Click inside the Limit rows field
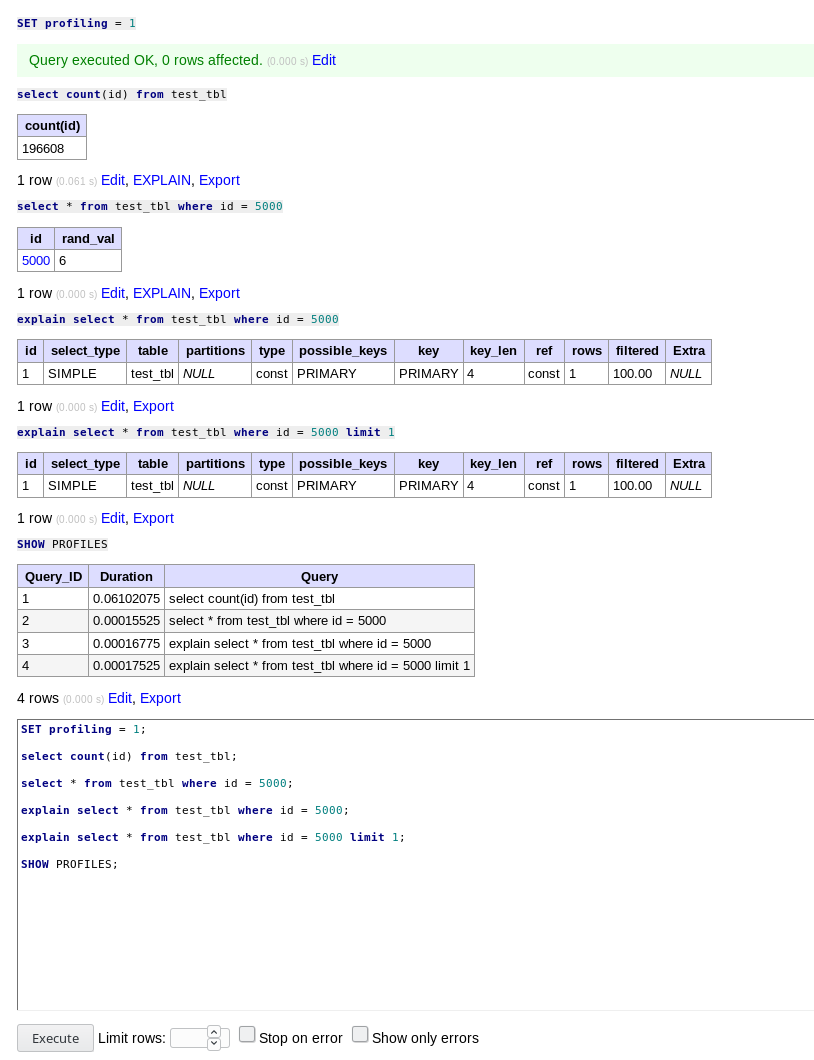The image size is (814, 1060). (188, 1038)
